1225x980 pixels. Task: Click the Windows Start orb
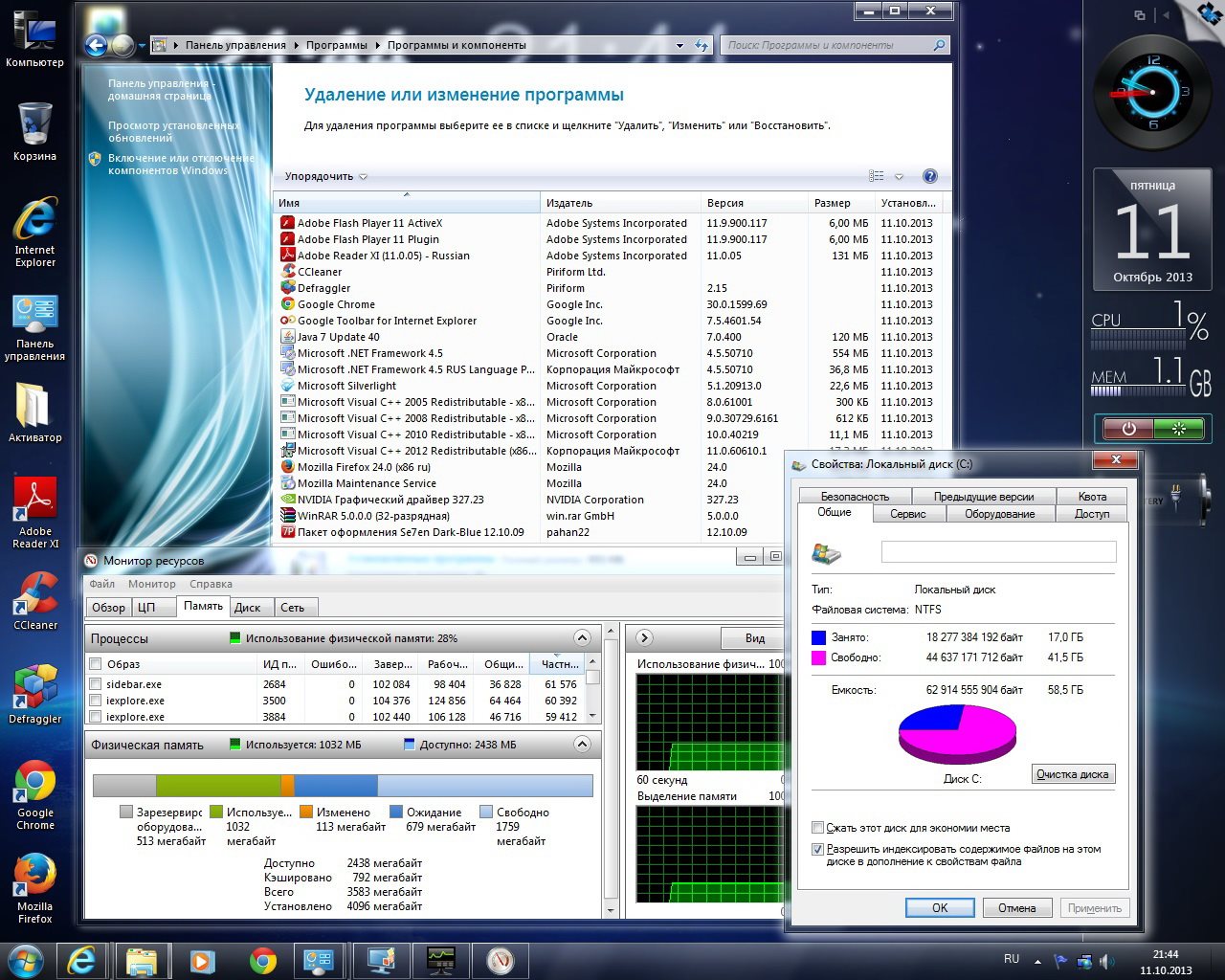coord(25,960)
